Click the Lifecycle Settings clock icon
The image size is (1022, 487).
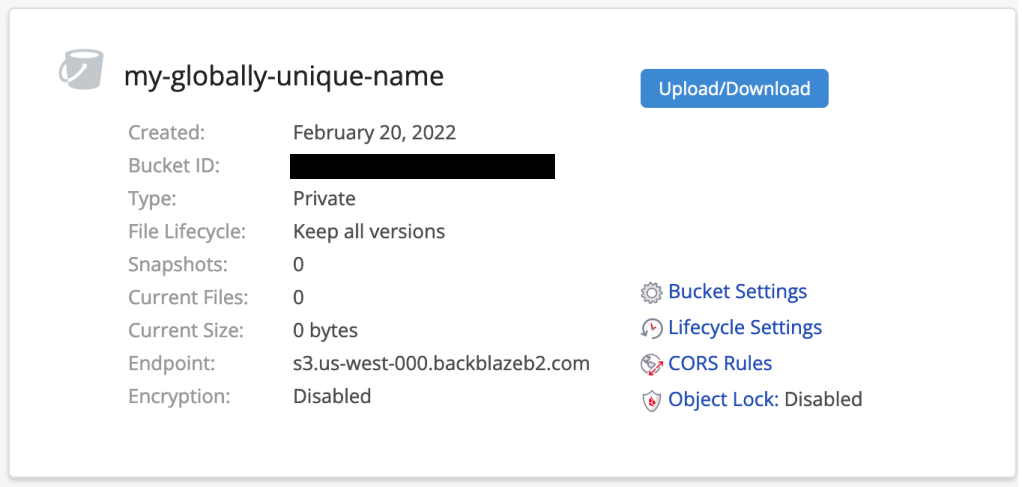(652, 329)
